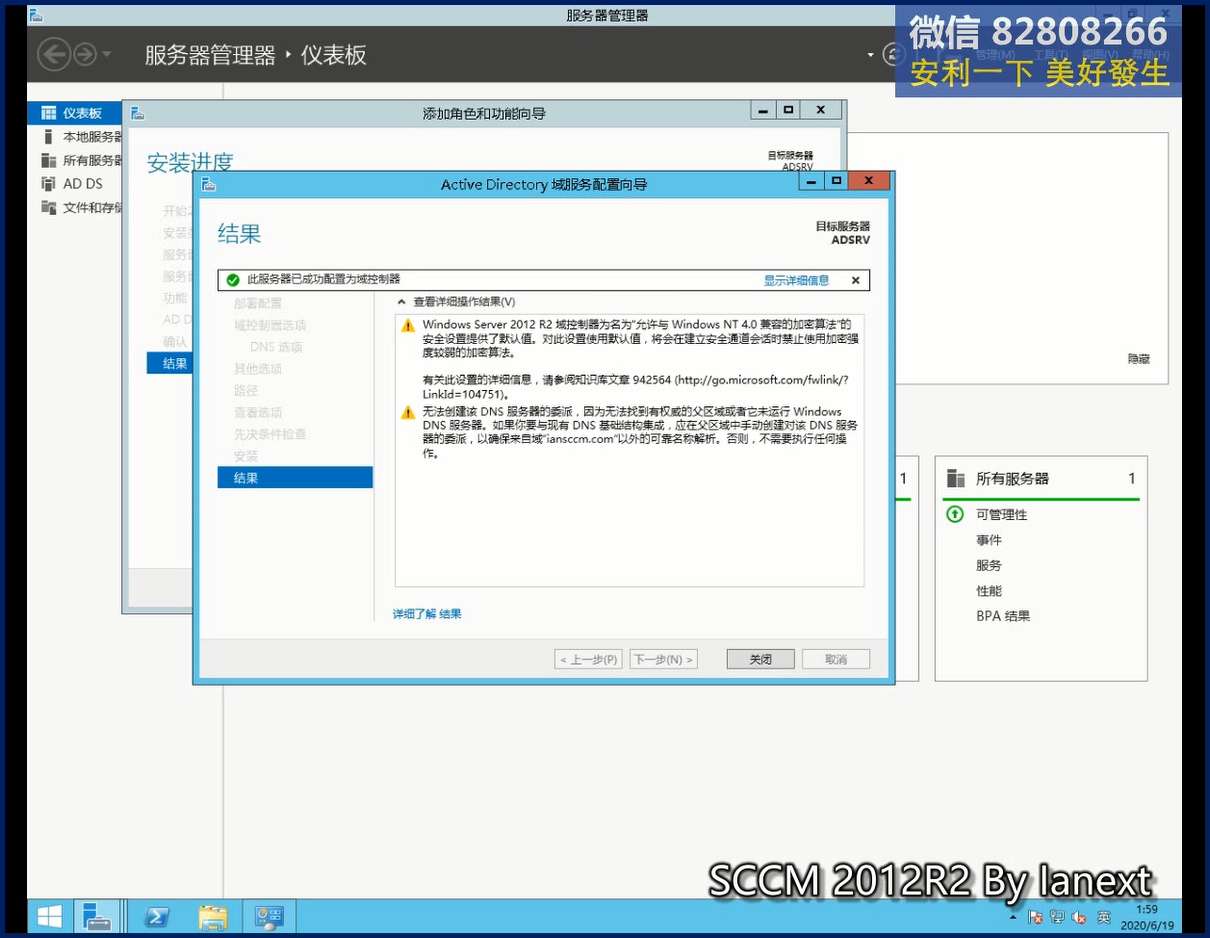
Task: Maximize the AD DS configuration wizard
Action: (x=835, y=181)
